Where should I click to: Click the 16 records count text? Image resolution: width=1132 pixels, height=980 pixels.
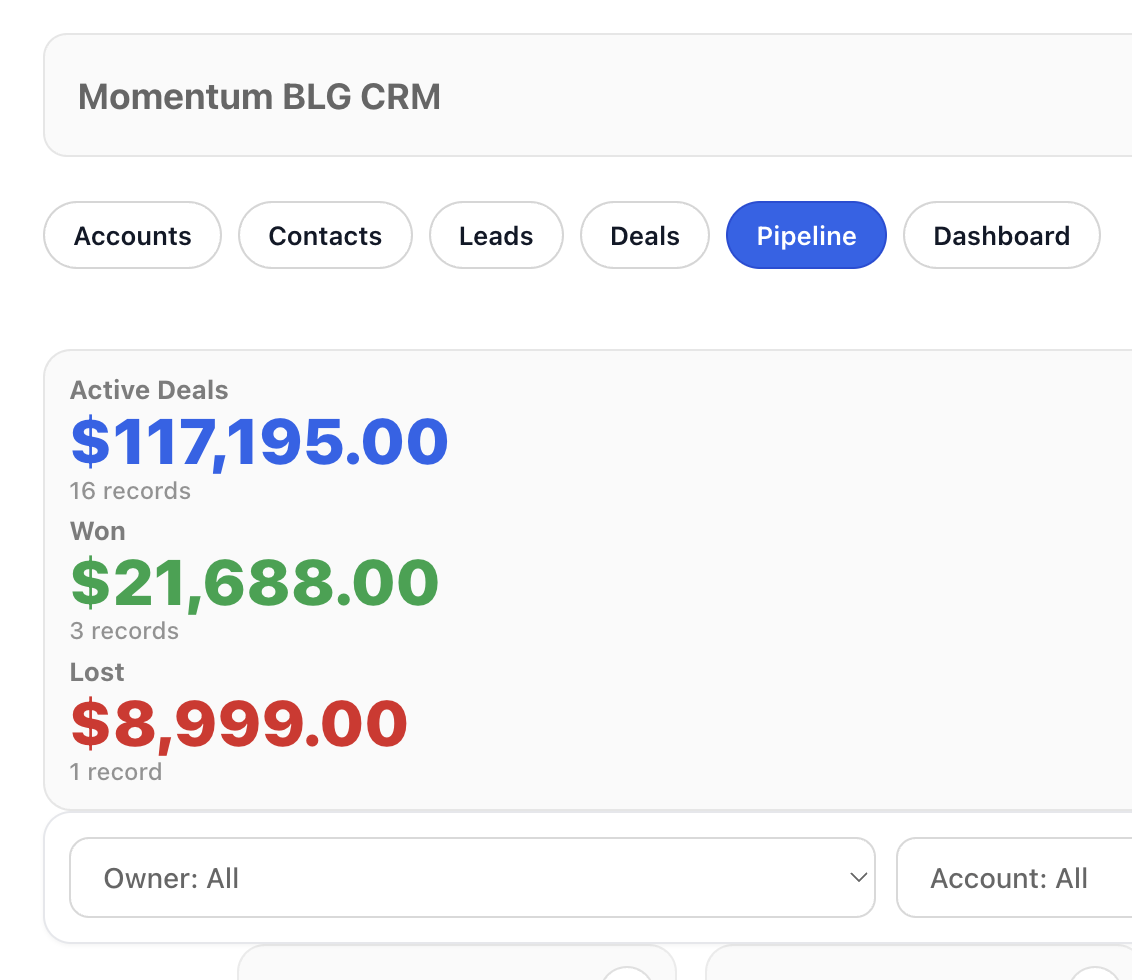coord(130,491)
